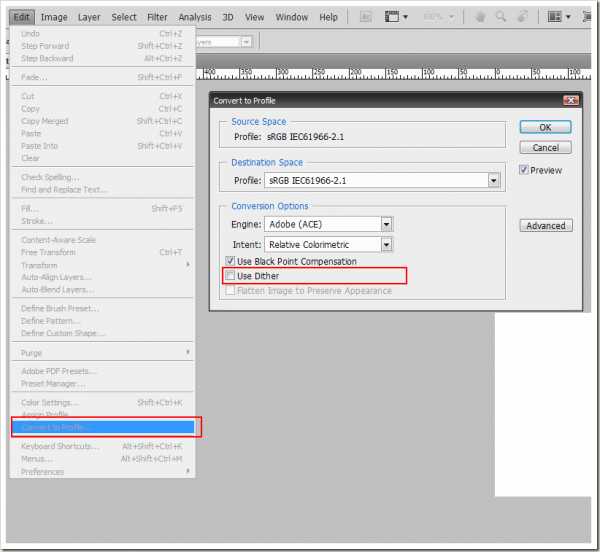
Task: Choose Preset Manager in Edit menu
Action: (103, 384)
